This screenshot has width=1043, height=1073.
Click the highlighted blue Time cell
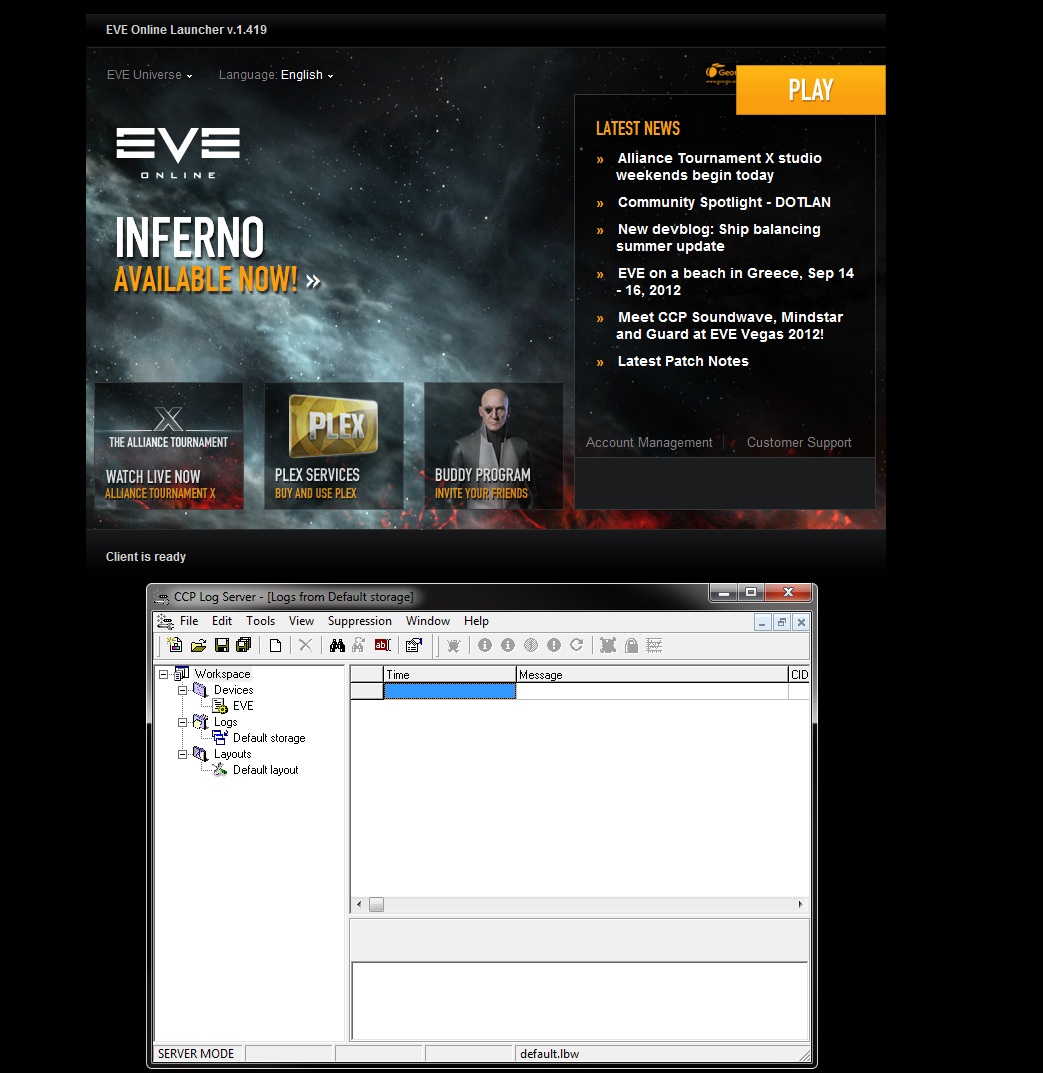click(450, 691)
